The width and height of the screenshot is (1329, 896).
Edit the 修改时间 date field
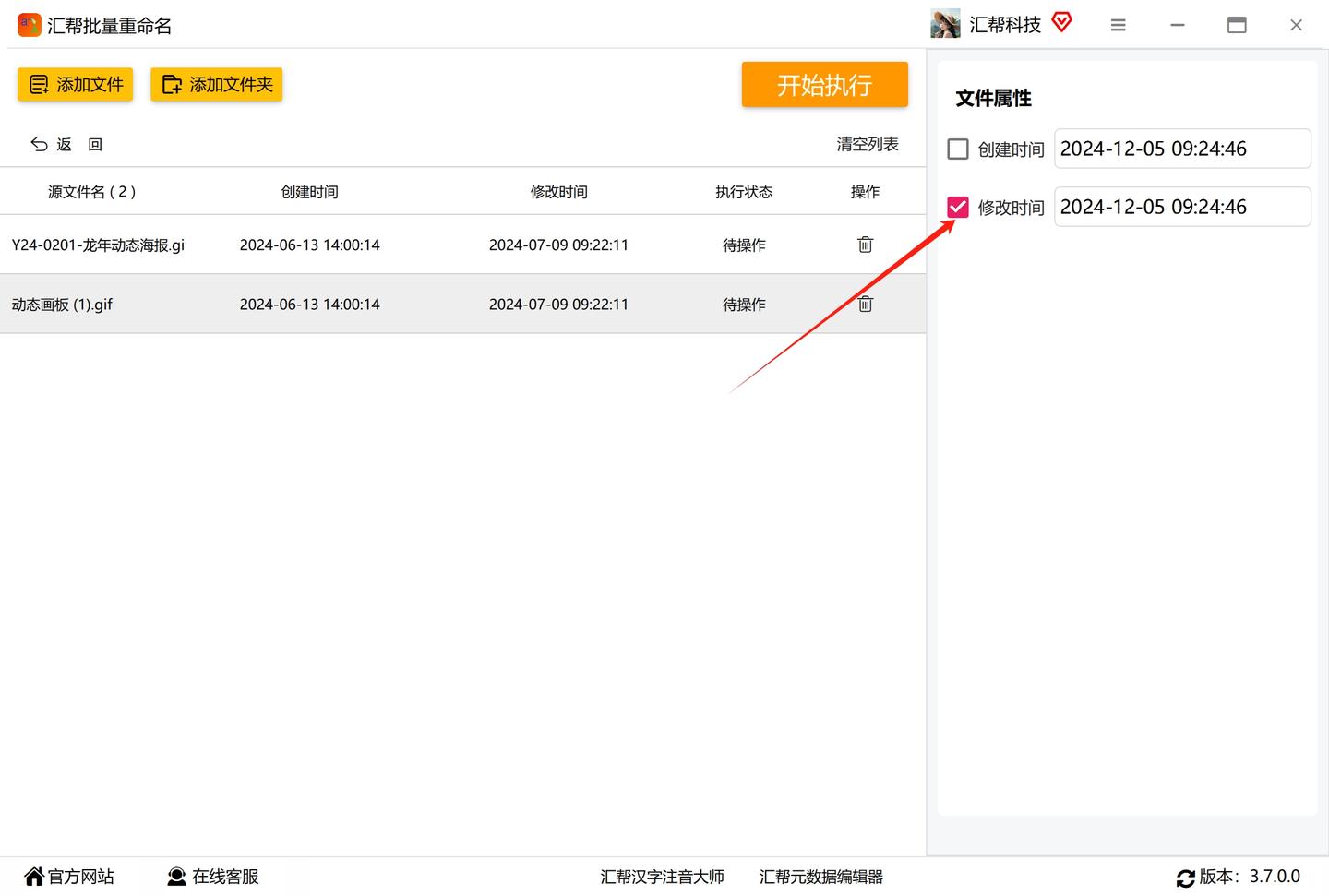1182,207
